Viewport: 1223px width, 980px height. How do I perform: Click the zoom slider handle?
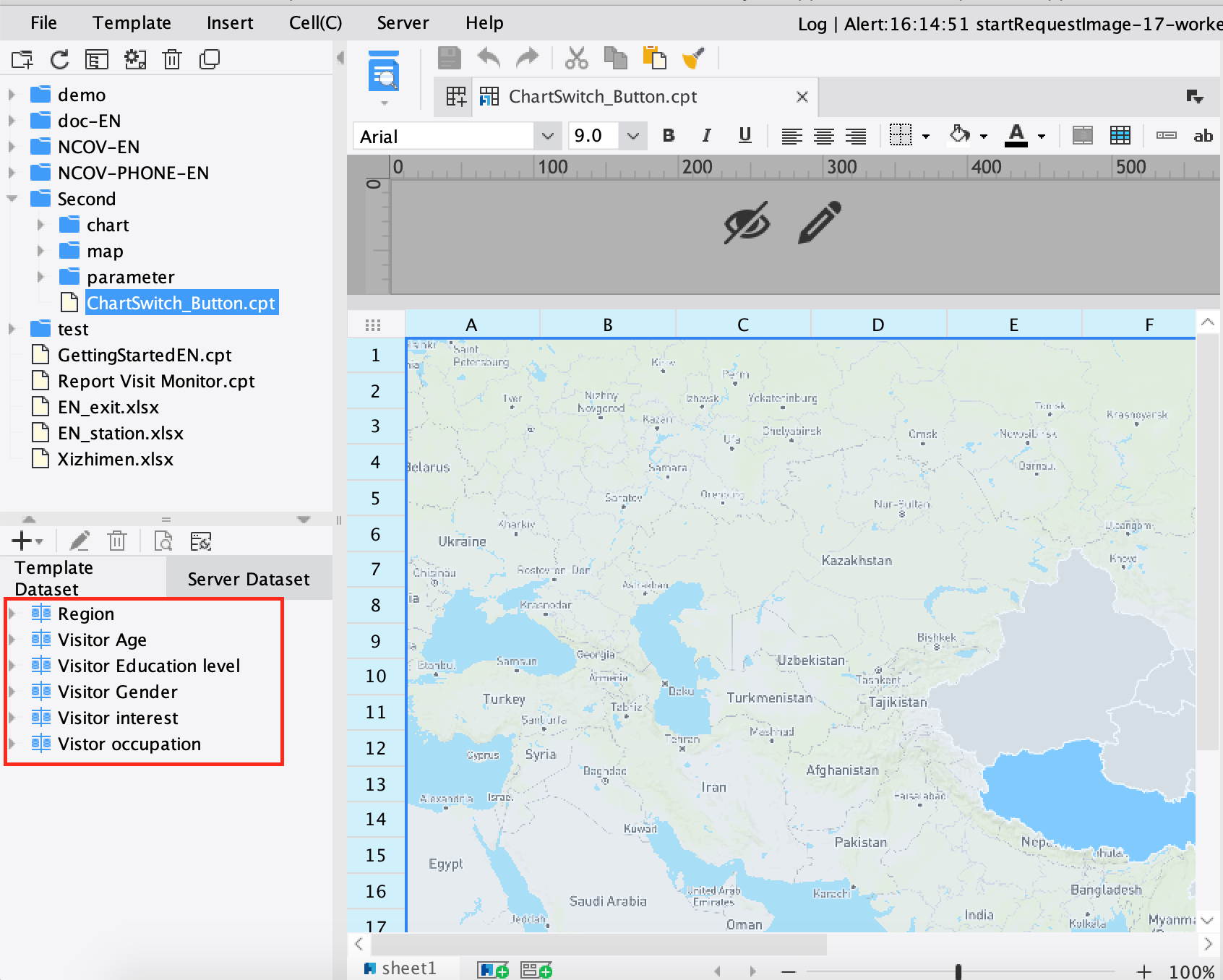(x=958, y=971)
